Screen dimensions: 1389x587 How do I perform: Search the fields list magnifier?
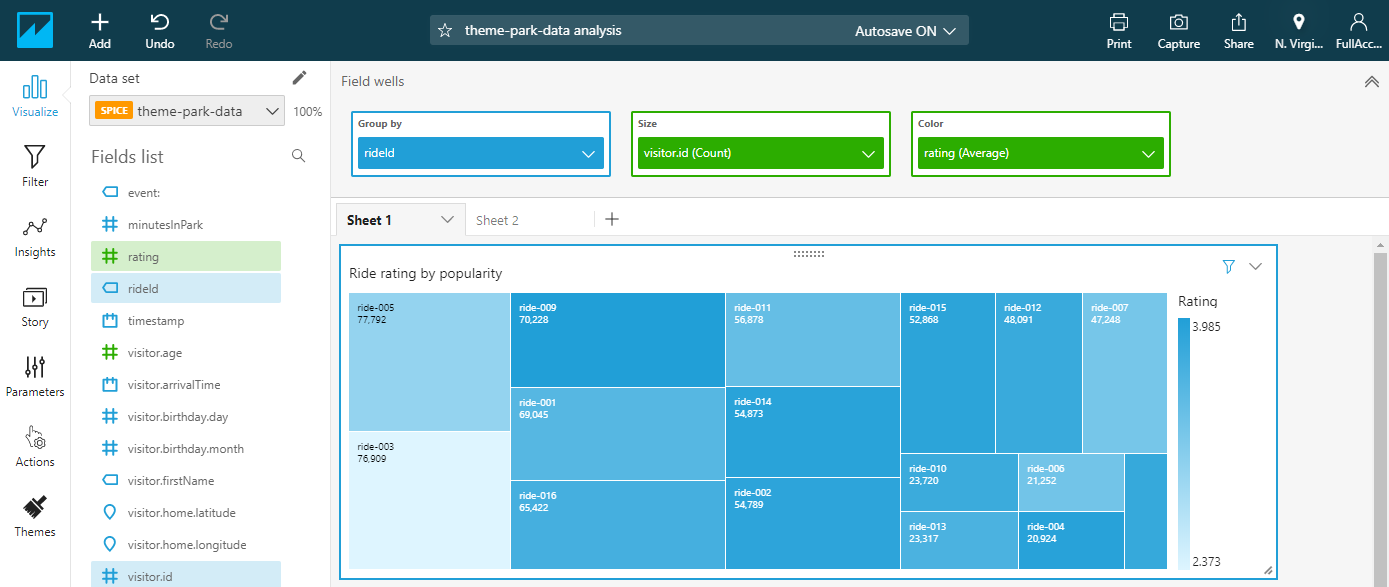tap(298, 156)
